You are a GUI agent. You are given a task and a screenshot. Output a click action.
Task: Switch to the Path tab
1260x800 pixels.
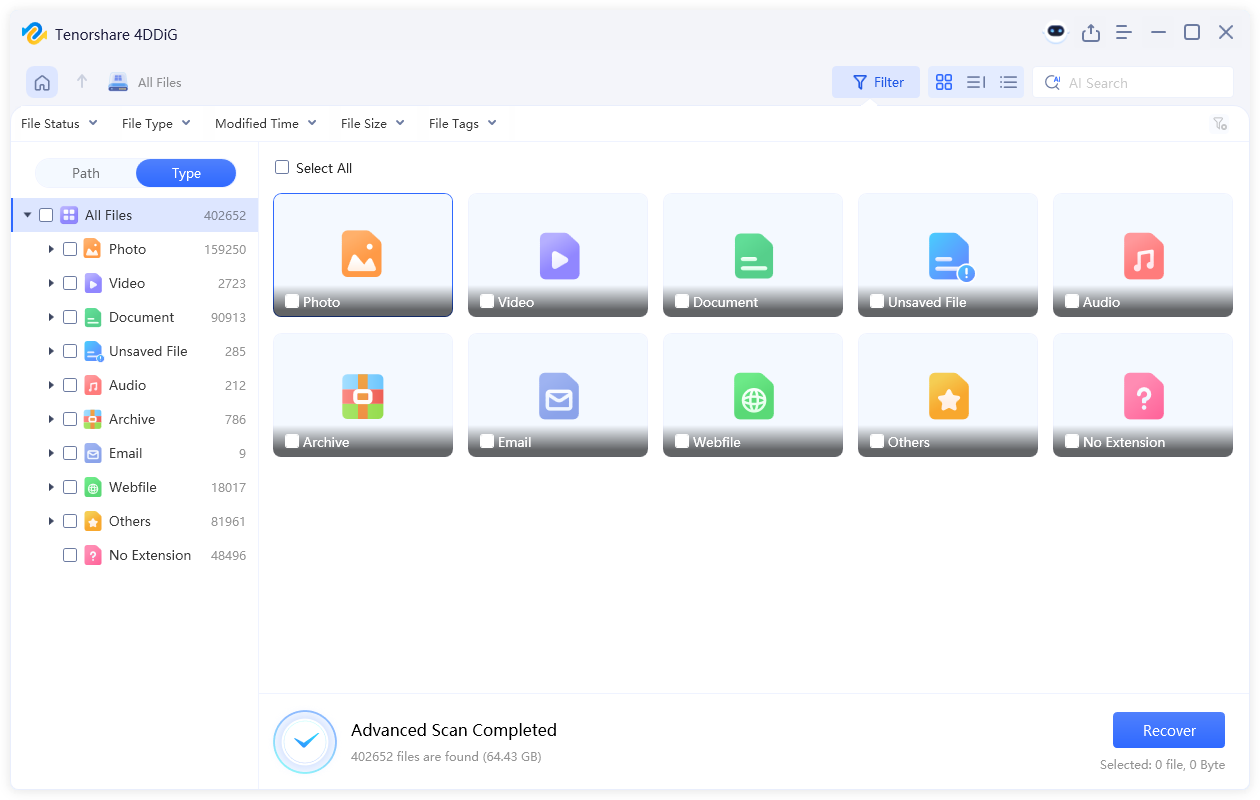point(85,173)
